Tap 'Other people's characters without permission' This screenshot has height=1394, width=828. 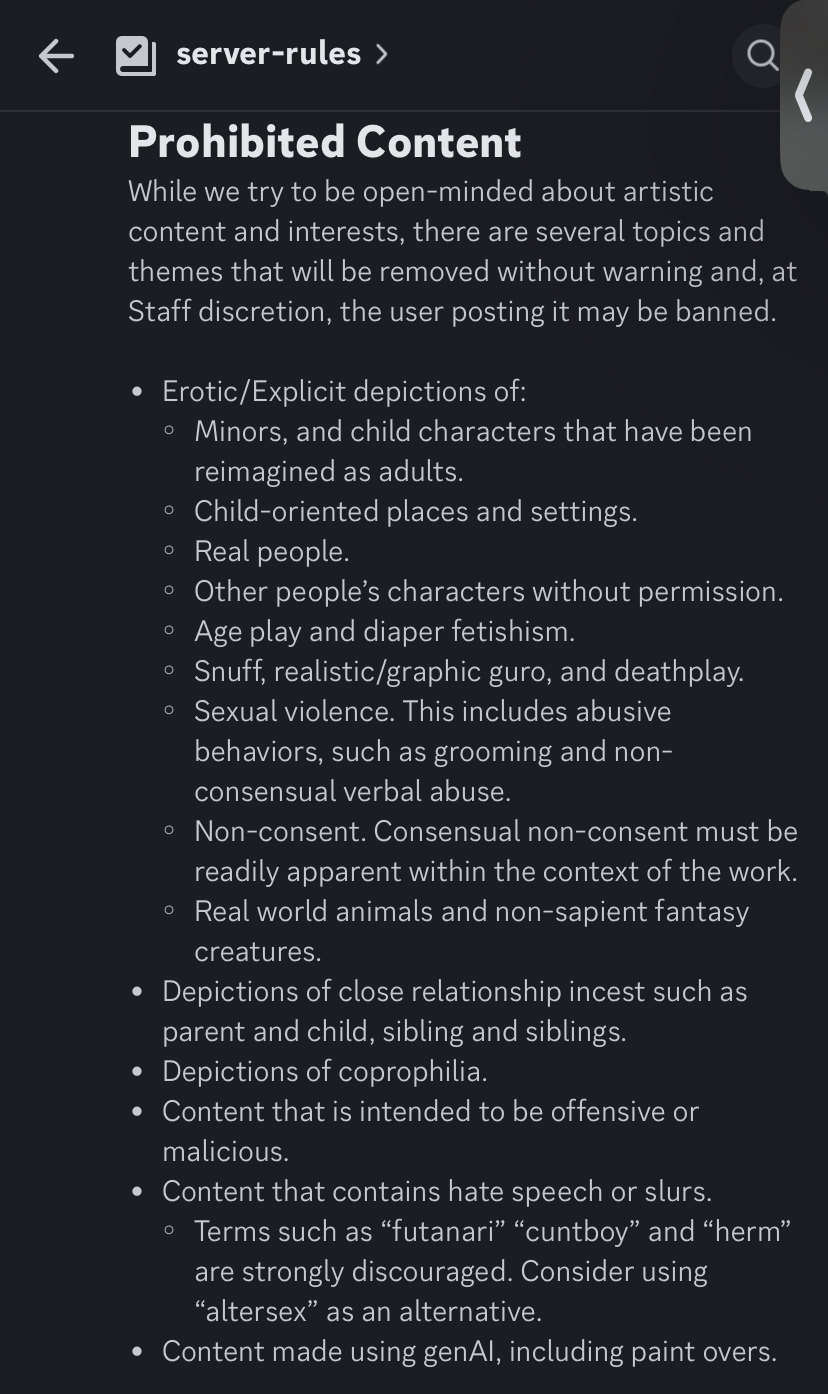(x=488, y=591)
